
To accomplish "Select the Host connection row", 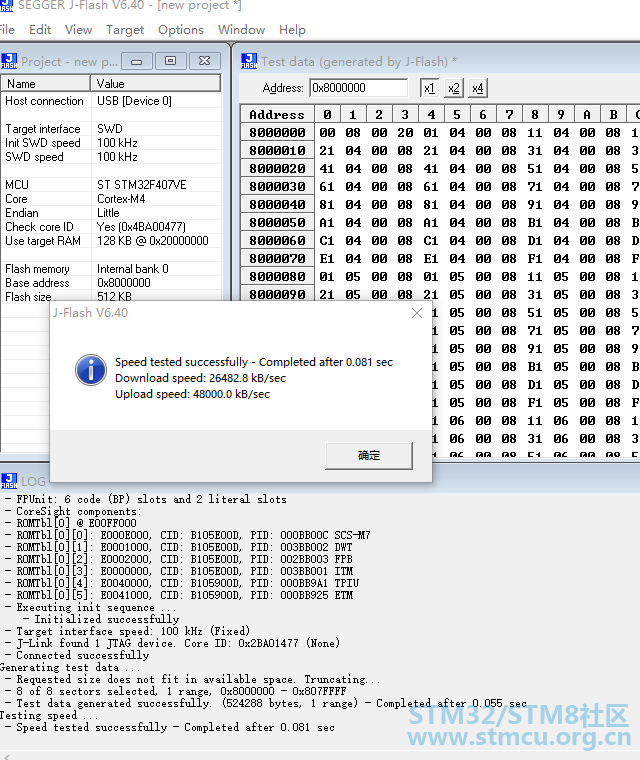I will [x=111, y=101].
